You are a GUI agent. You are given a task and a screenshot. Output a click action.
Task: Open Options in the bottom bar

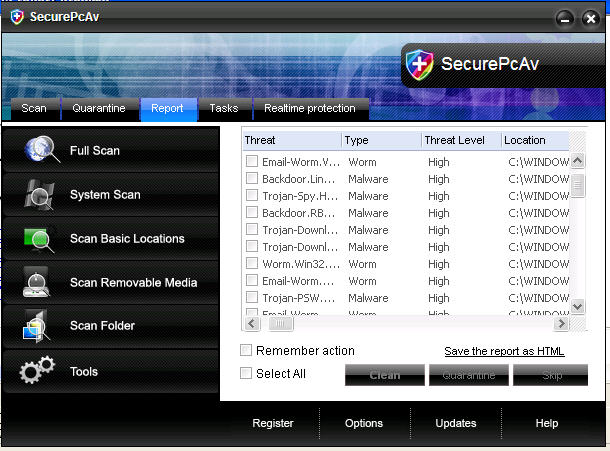(x=364, y=423)
